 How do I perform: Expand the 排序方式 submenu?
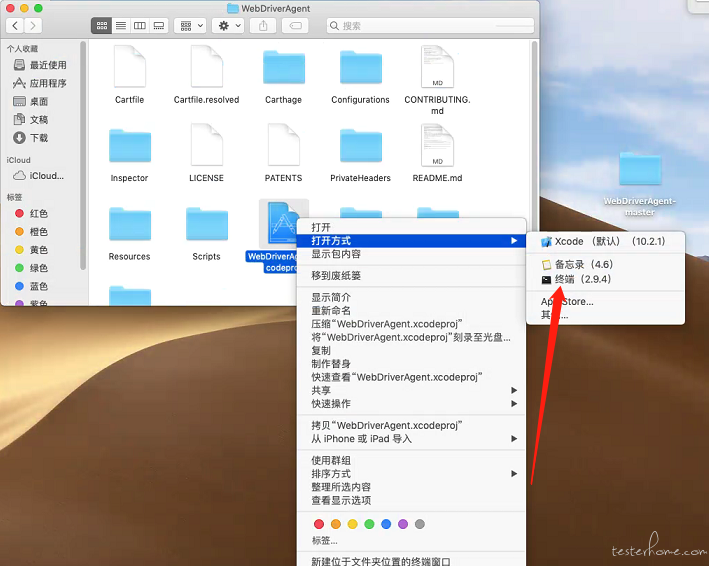click(x=411, y=474)
